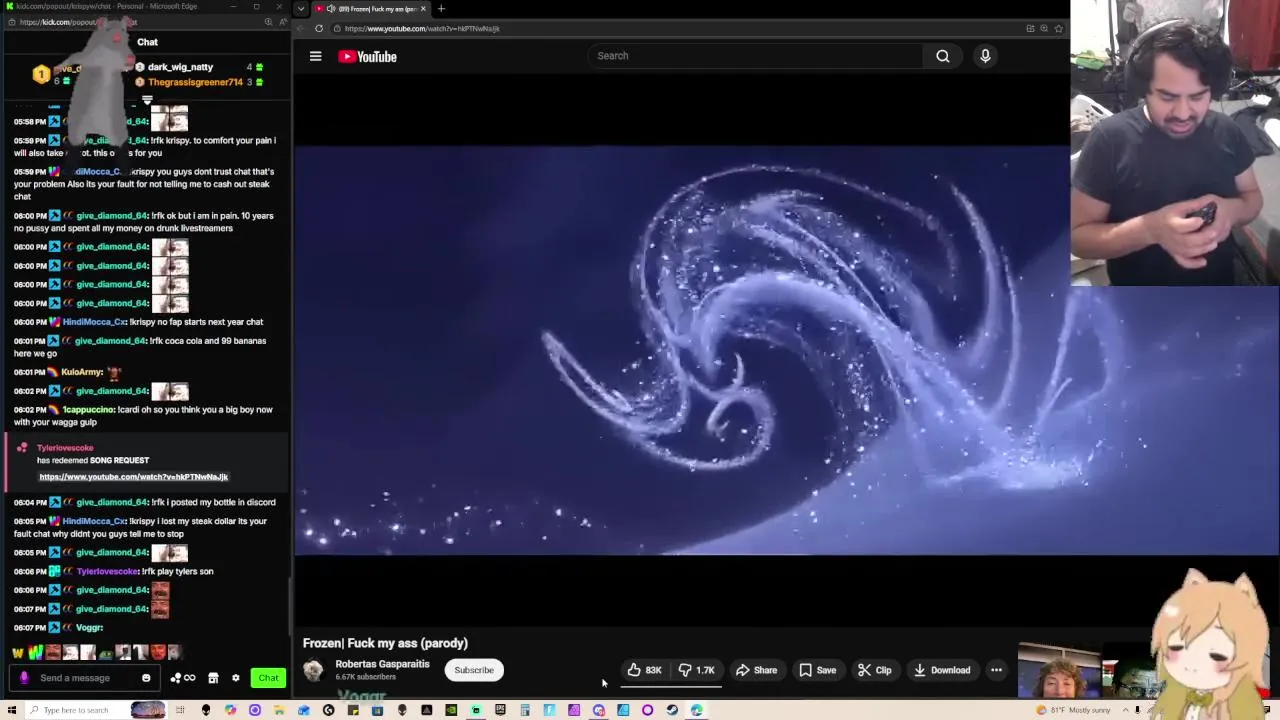
Task: Open the Windows Start menu
Action: point(10,710)
